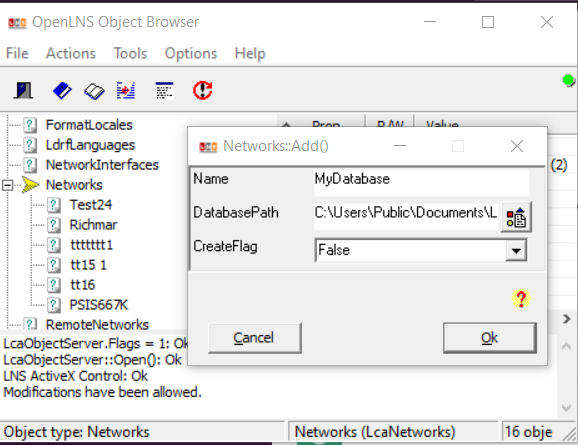Image resolution: width=578 pixels, height=445 pixels.
Task: Click the log panel scroll up arrow
Action: pyautogui.click(x=566, y=346)
